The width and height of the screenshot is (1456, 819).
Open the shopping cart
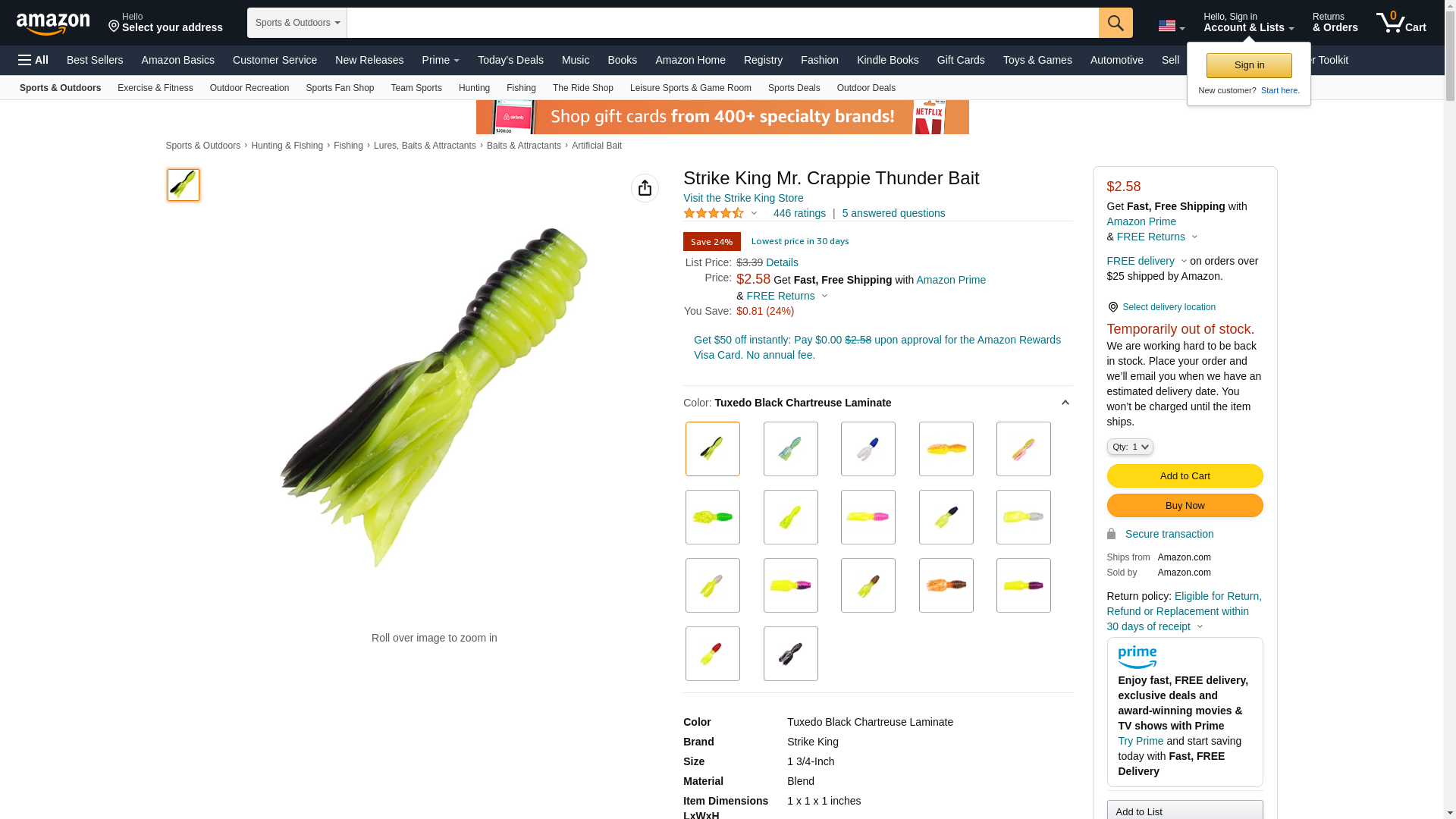[1401, 23]
